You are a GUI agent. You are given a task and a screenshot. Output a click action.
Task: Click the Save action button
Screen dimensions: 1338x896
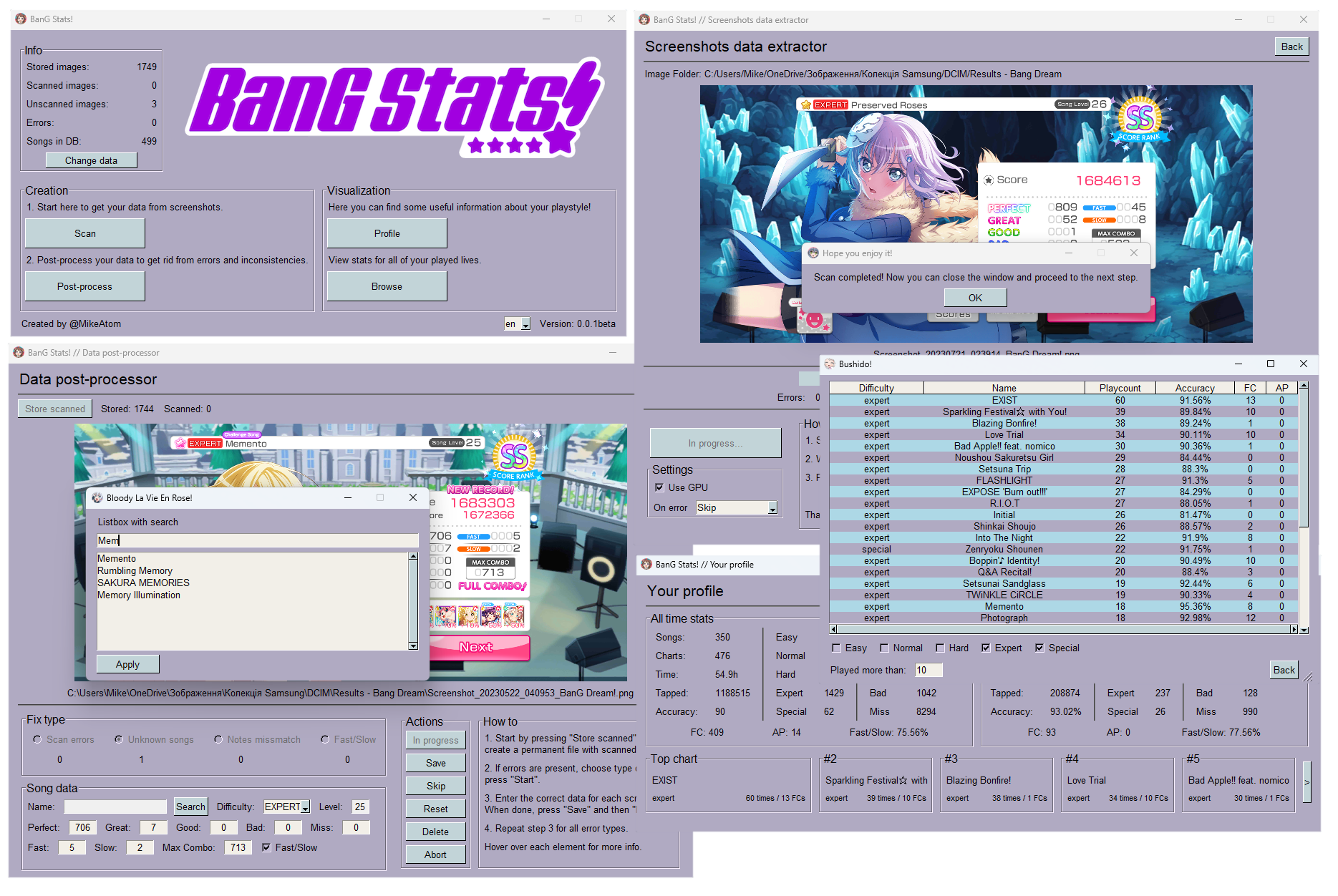[x=435, y=764]
